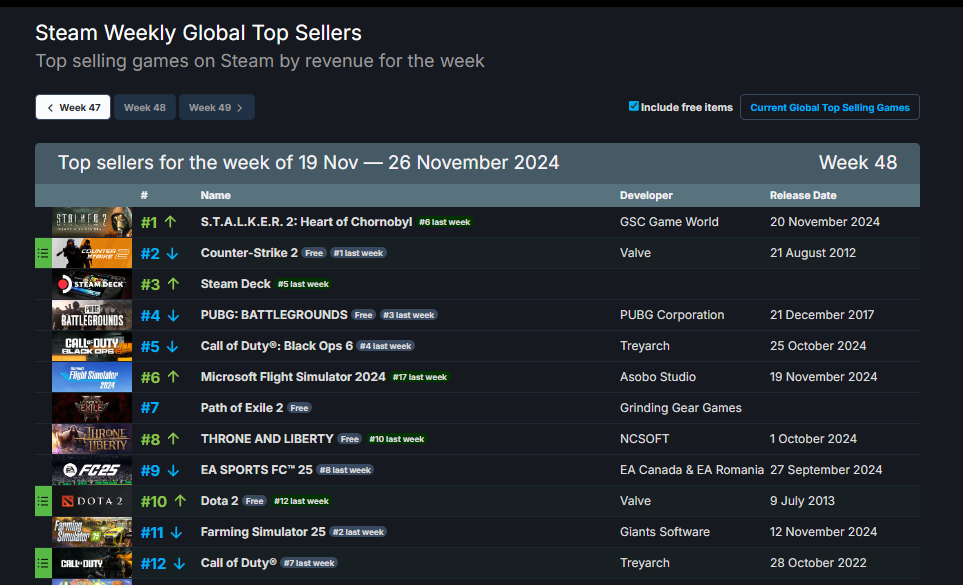
Task: Click release date 9 July 2013
Action: [802, 501]
